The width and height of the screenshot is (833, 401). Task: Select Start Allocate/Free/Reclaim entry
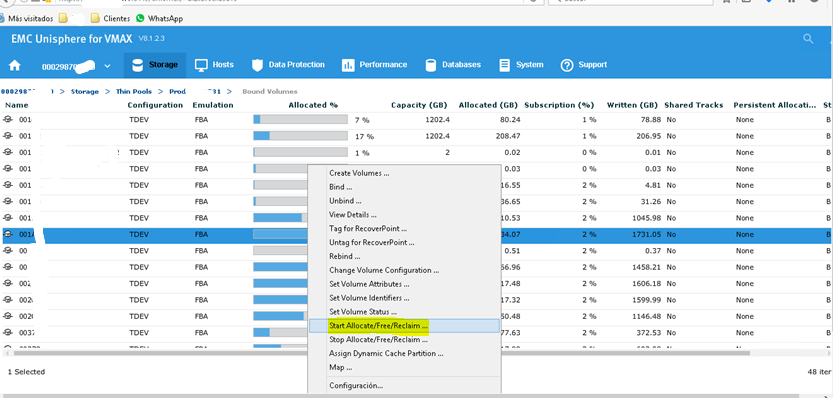click(x=379, y=325)
